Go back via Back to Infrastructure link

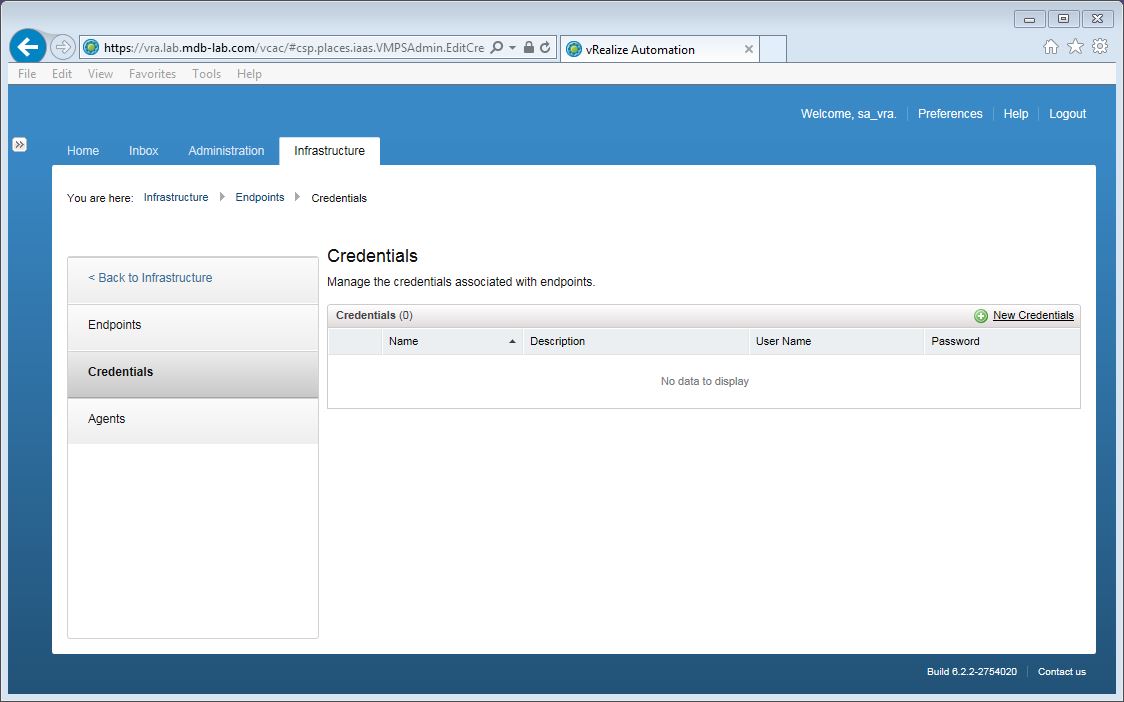[150, 278]
